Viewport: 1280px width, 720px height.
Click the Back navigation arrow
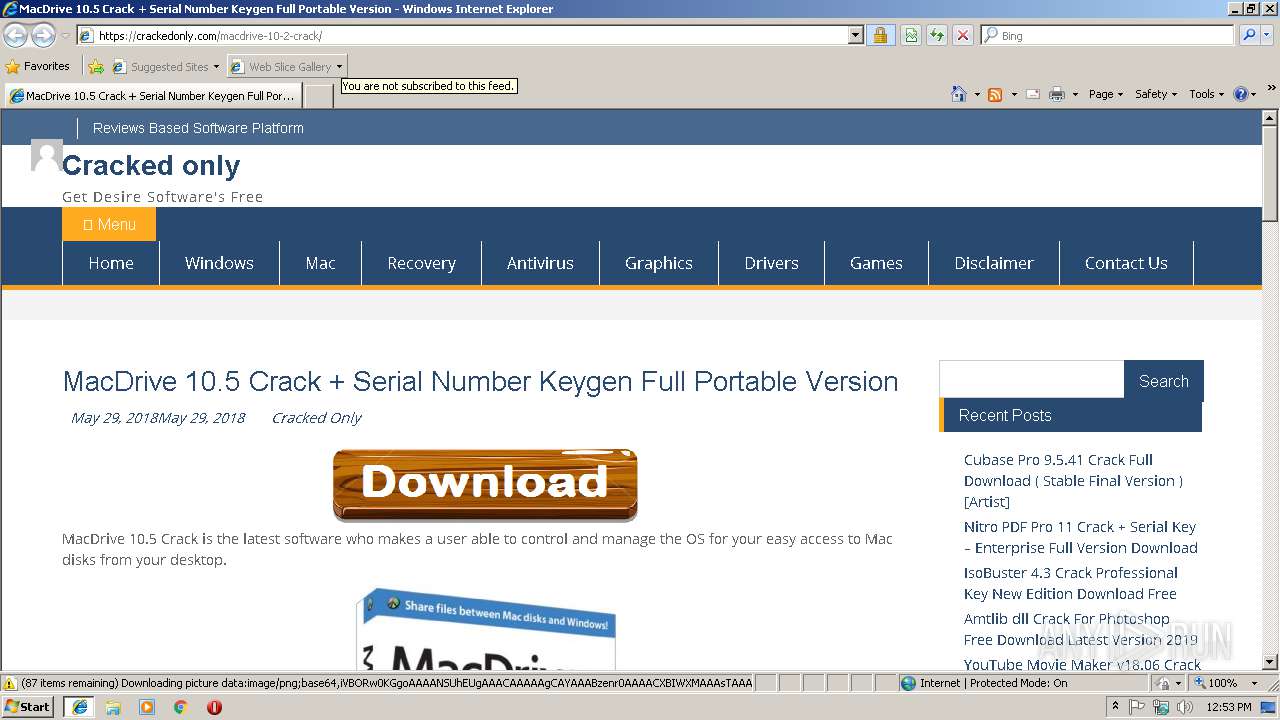coord(15,35)
